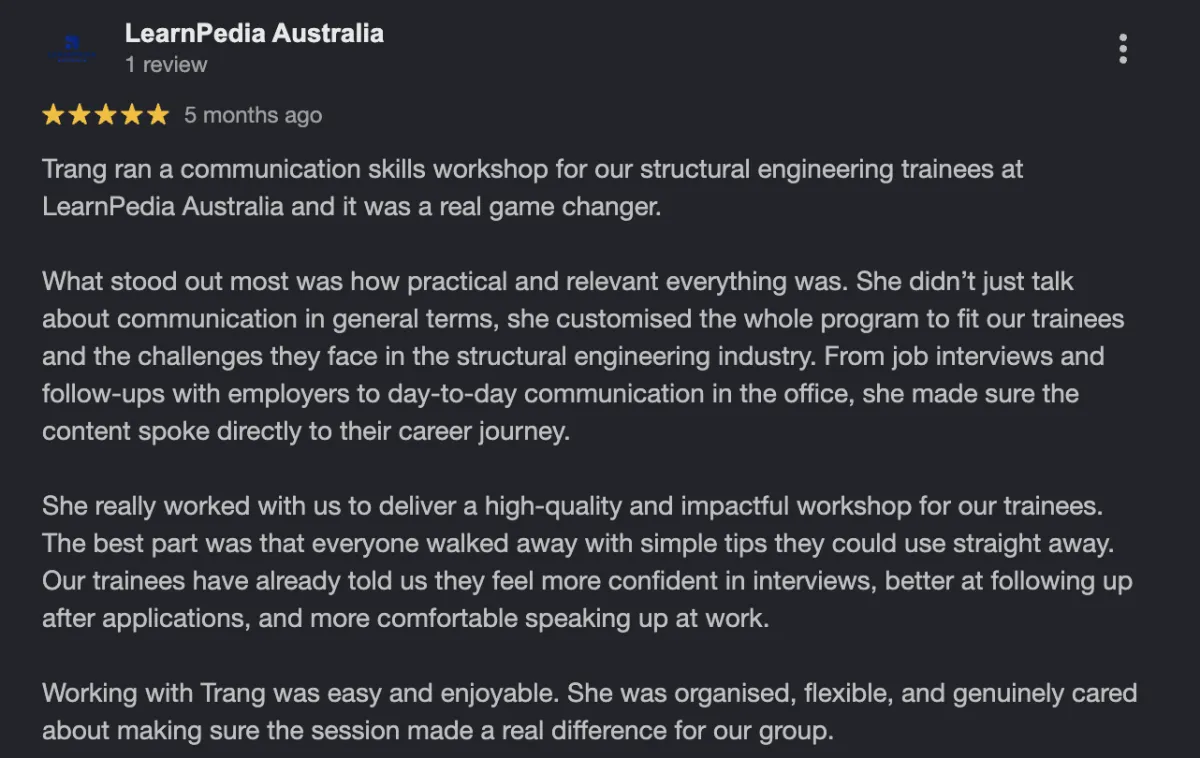
Task: Click the line starting "Working with Trang was easy"
Action: 589,693
